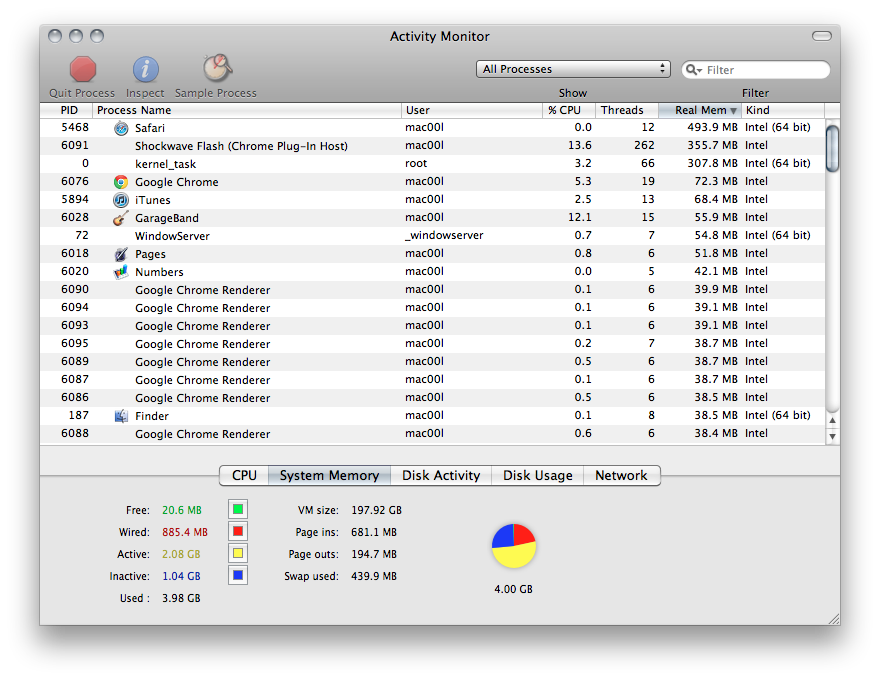Screen dimensions: 880x680
Task: Select Google Chrome Renderer with PID 6093
Action: point(432,325)
